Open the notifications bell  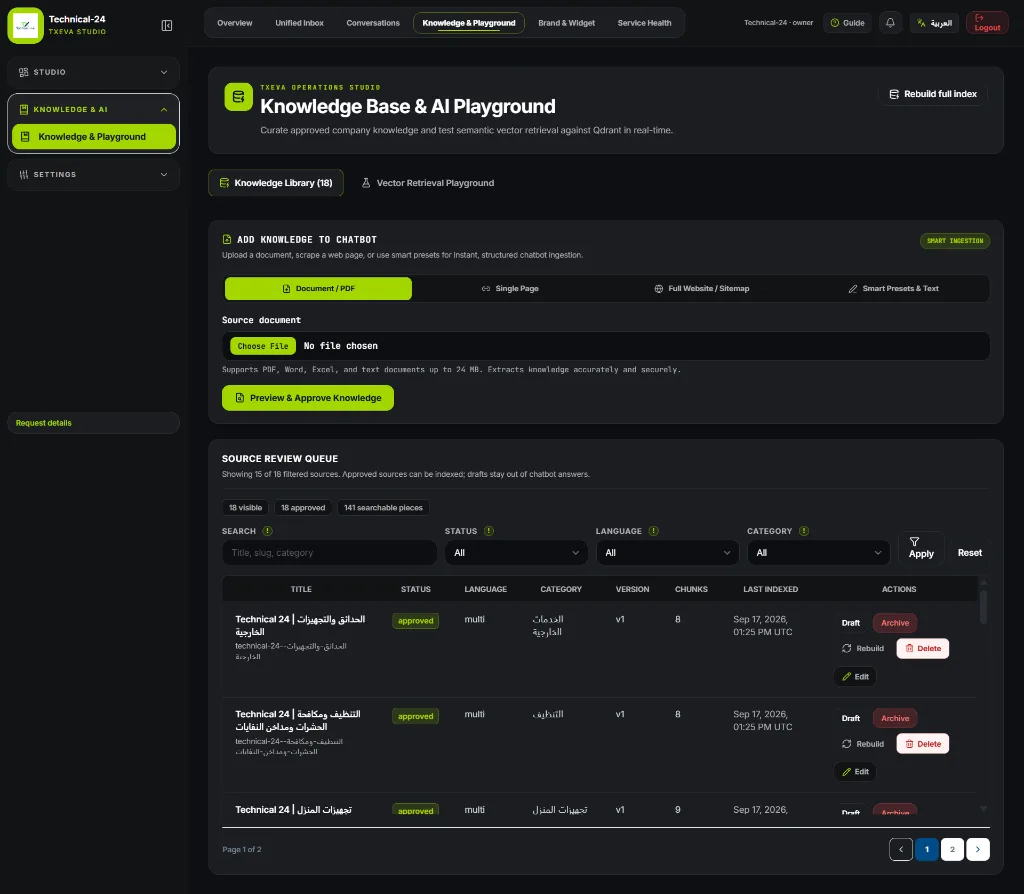[890, 23]
